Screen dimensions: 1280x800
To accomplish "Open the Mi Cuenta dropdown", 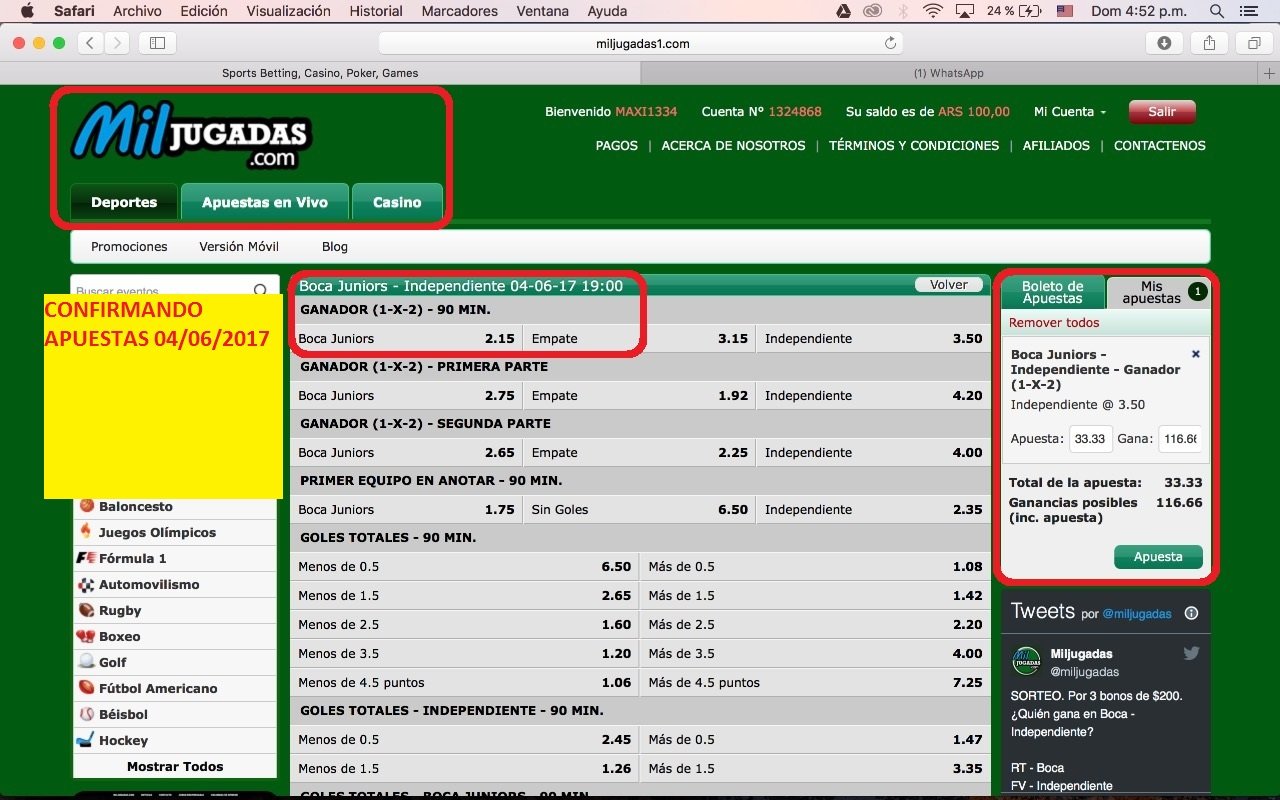I will tap(1069, 112).
